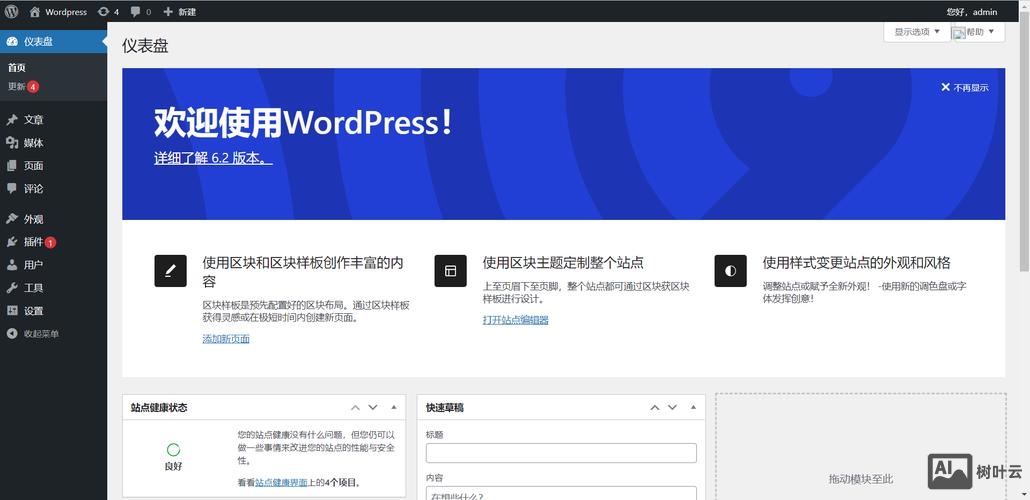The width and height of the screenshot is (1030, 500).
Task: Toggle collapse of 快速草稿 panel
Action: [x=693, y=407]
